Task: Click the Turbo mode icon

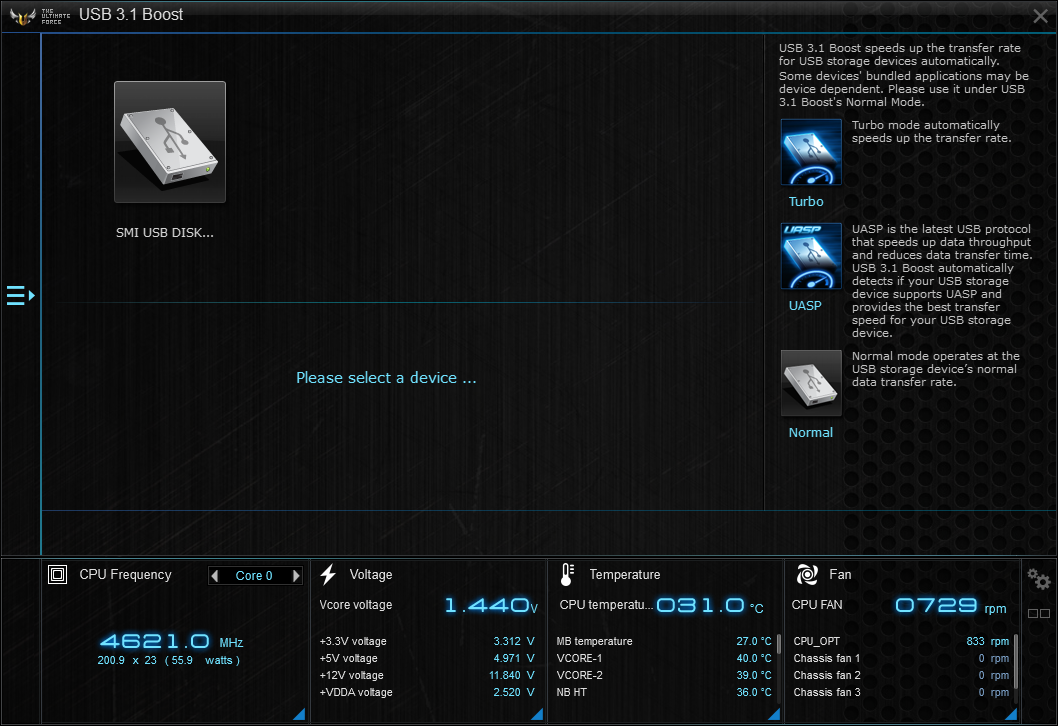Action: click(x=811, y=152)
